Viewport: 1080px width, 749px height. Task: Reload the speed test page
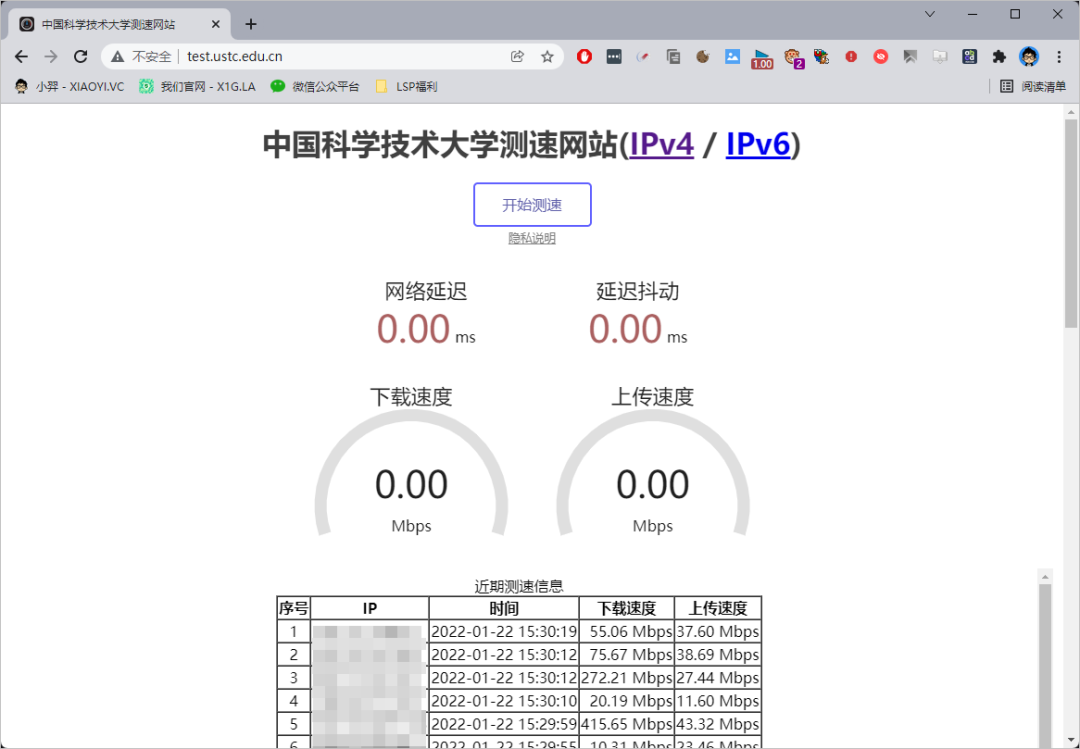click(x=81, y=57)
